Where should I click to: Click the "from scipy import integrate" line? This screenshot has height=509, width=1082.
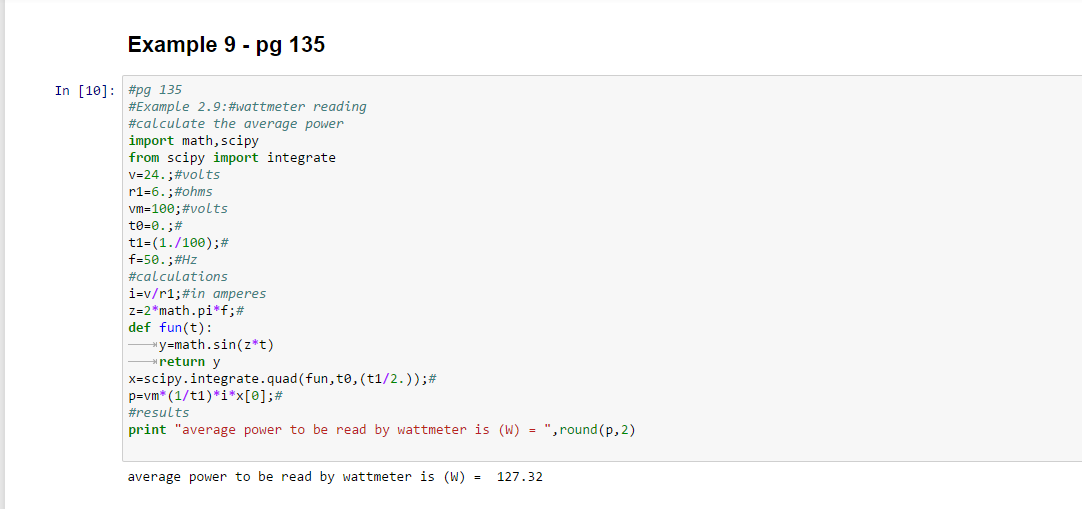tap(232, 158)
